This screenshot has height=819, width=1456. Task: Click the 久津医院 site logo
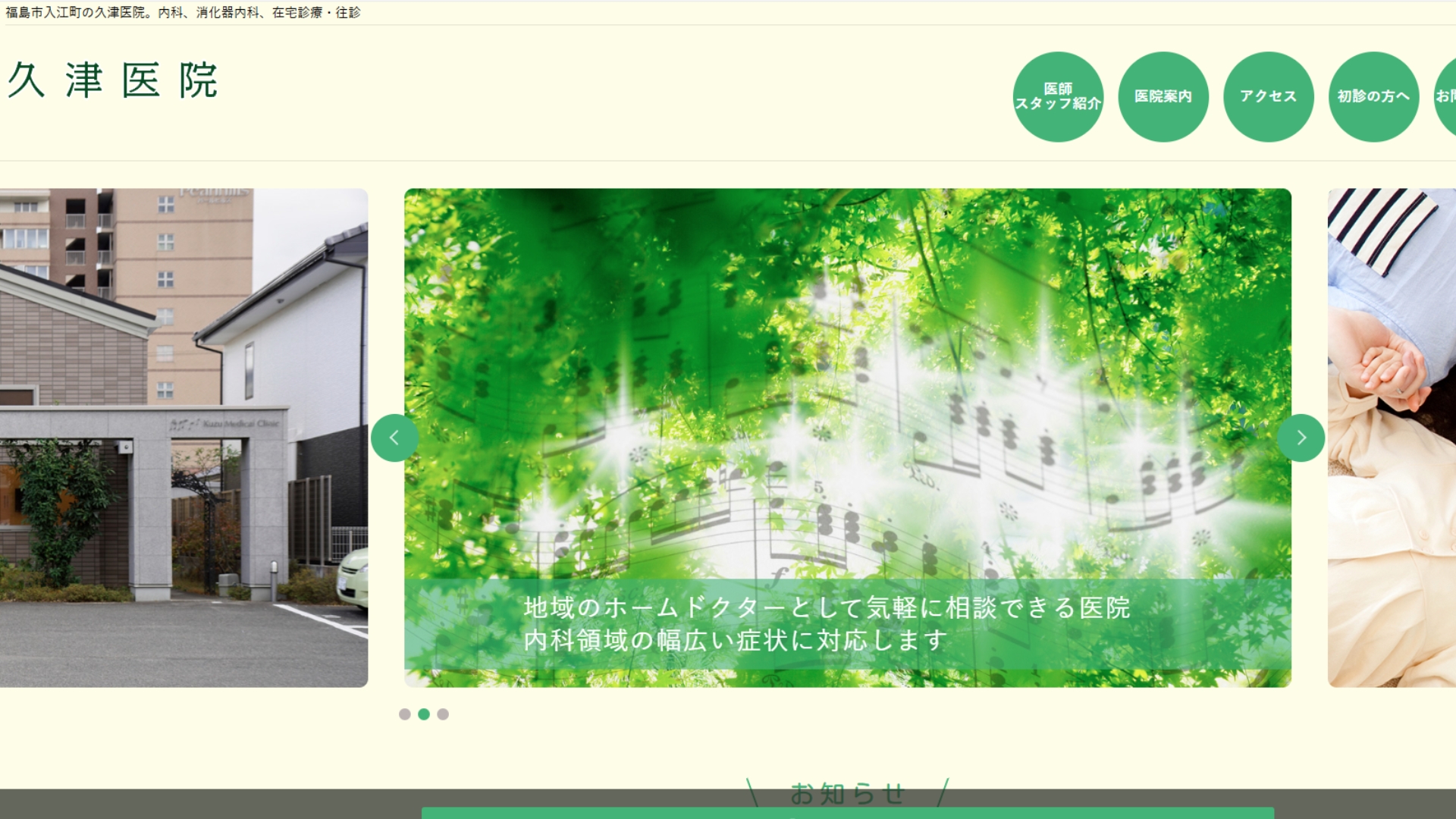coord(113,80)
